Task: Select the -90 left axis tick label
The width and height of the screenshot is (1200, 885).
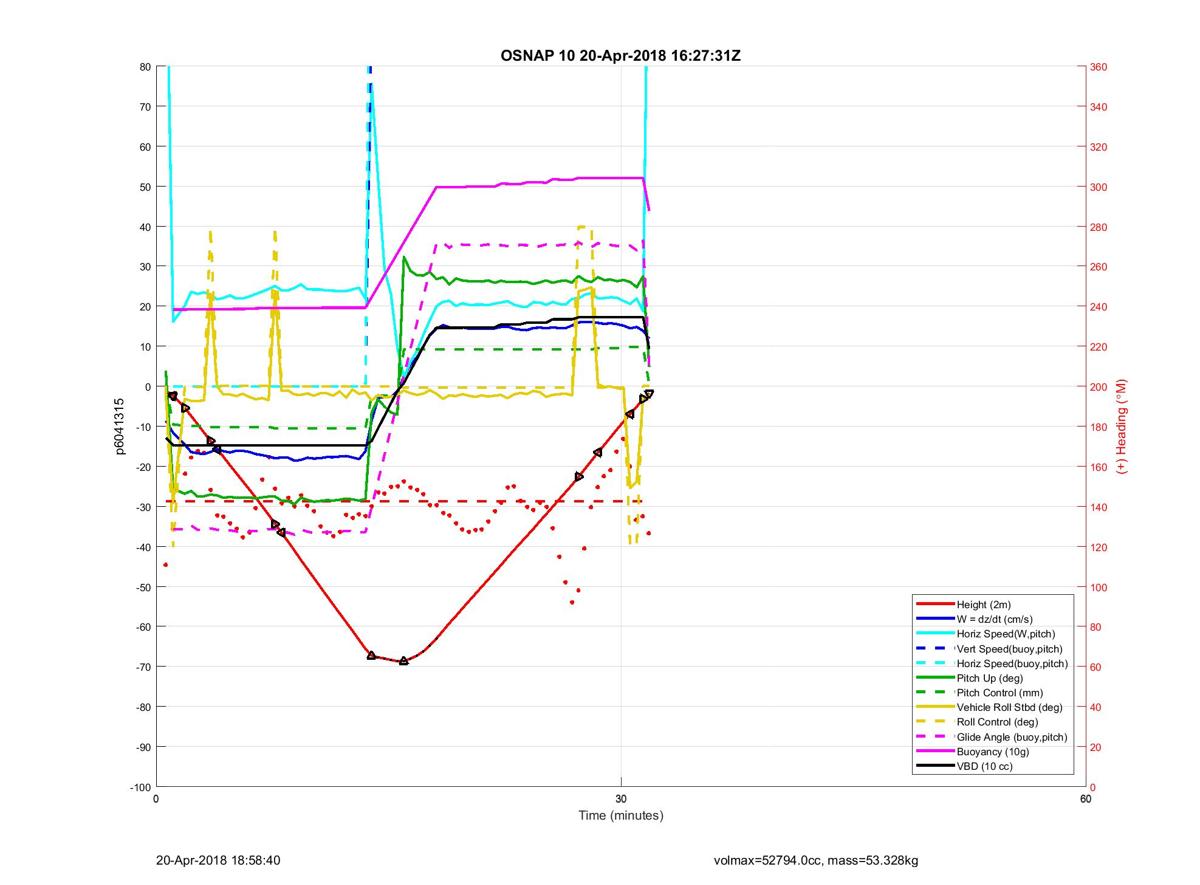Action: pos(142,747)
